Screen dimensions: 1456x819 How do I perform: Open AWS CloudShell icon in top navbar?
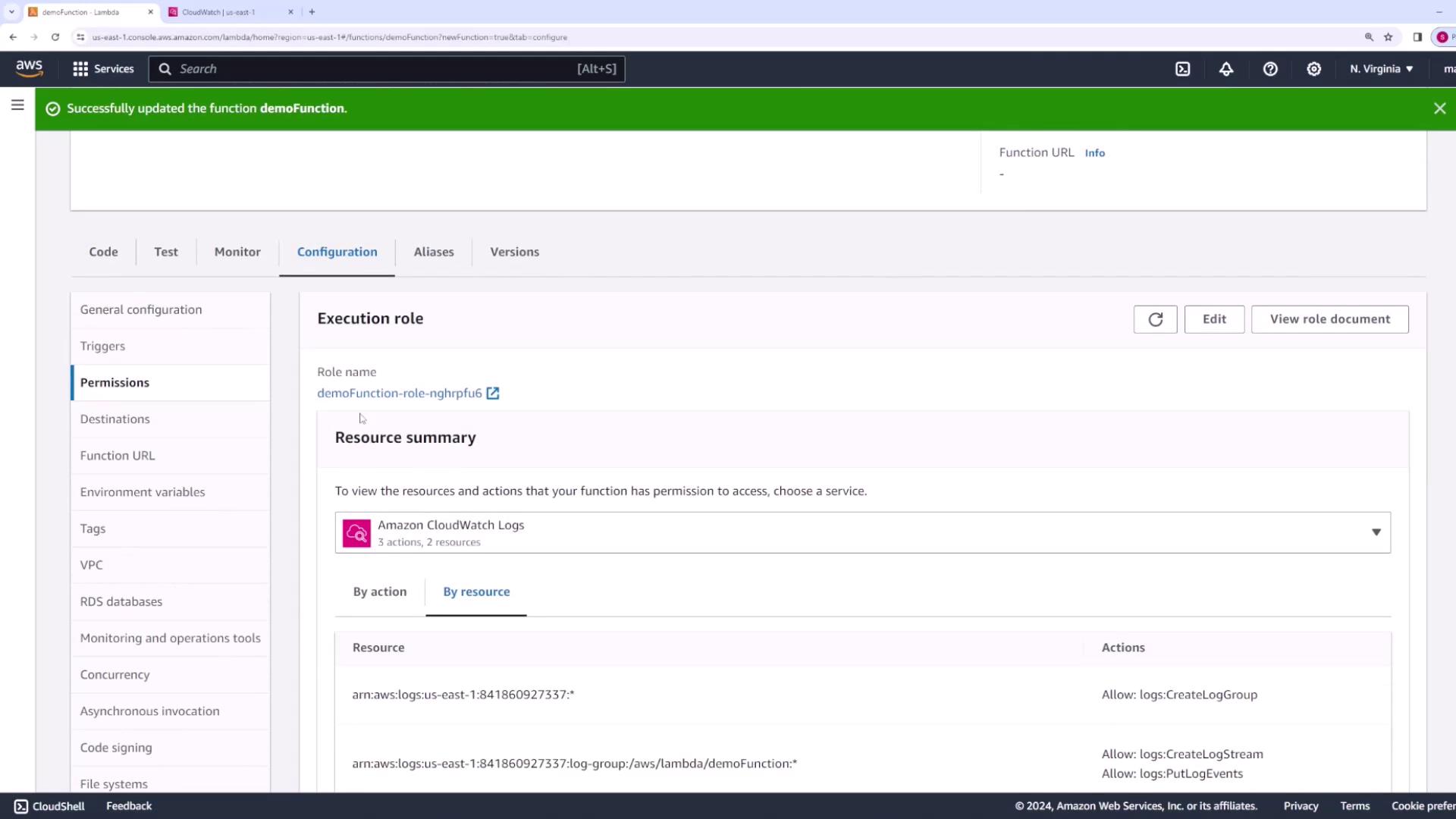[1182, 69]
